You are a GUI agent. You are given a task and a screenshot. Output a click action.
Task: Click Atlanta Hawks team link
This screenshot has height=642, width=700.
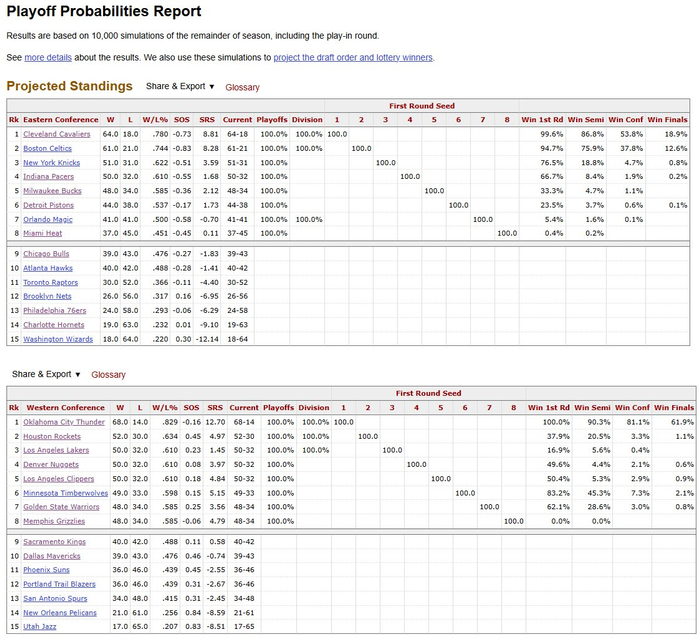point(48,268)
